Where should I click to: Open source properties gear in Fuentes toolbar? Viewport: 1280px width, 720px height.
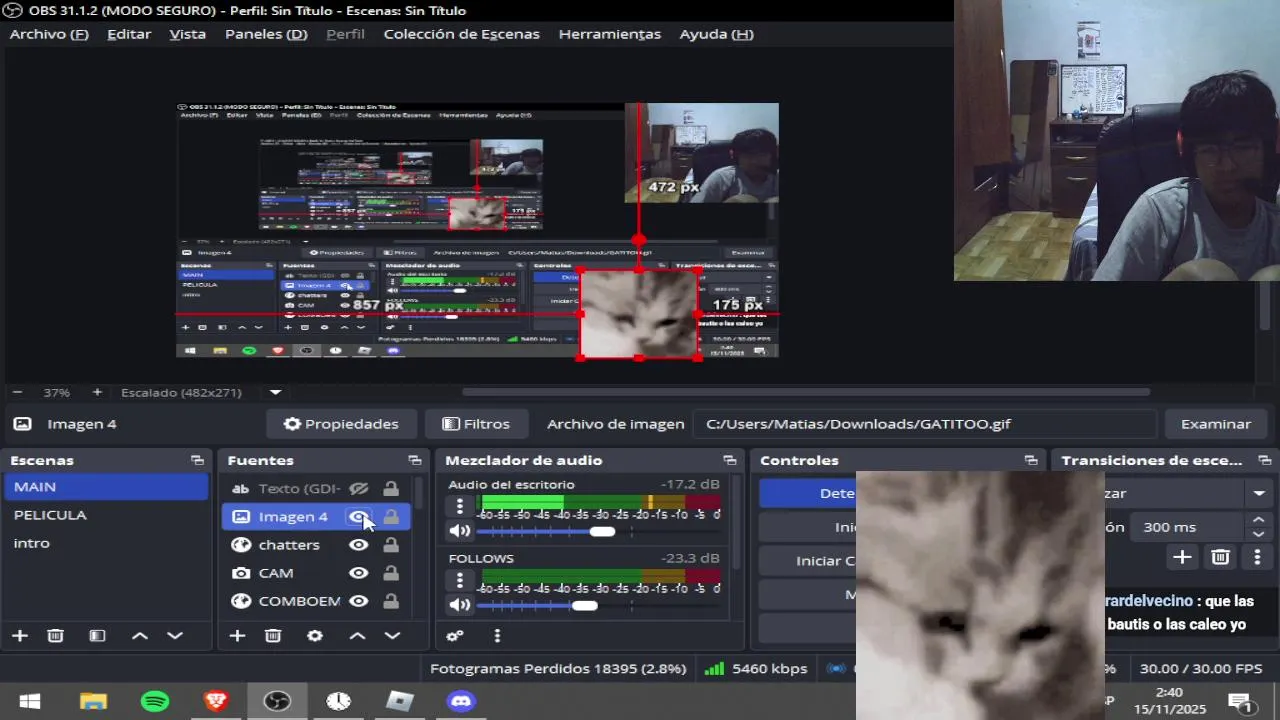click(x=315, y=636)
